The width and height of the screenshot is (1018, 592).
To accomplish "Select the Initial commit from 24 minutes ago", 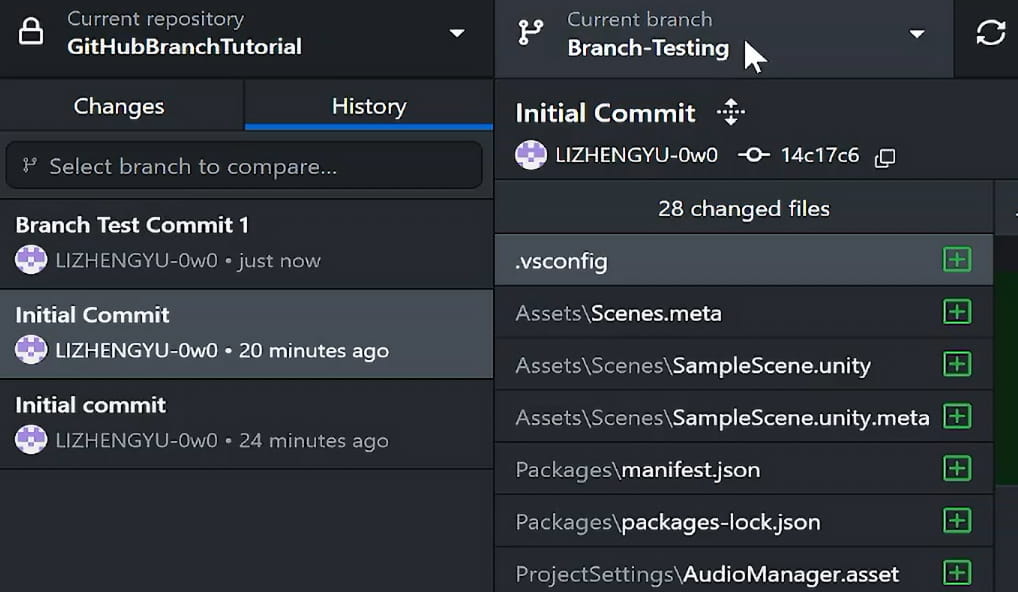I will click(244, 420).
